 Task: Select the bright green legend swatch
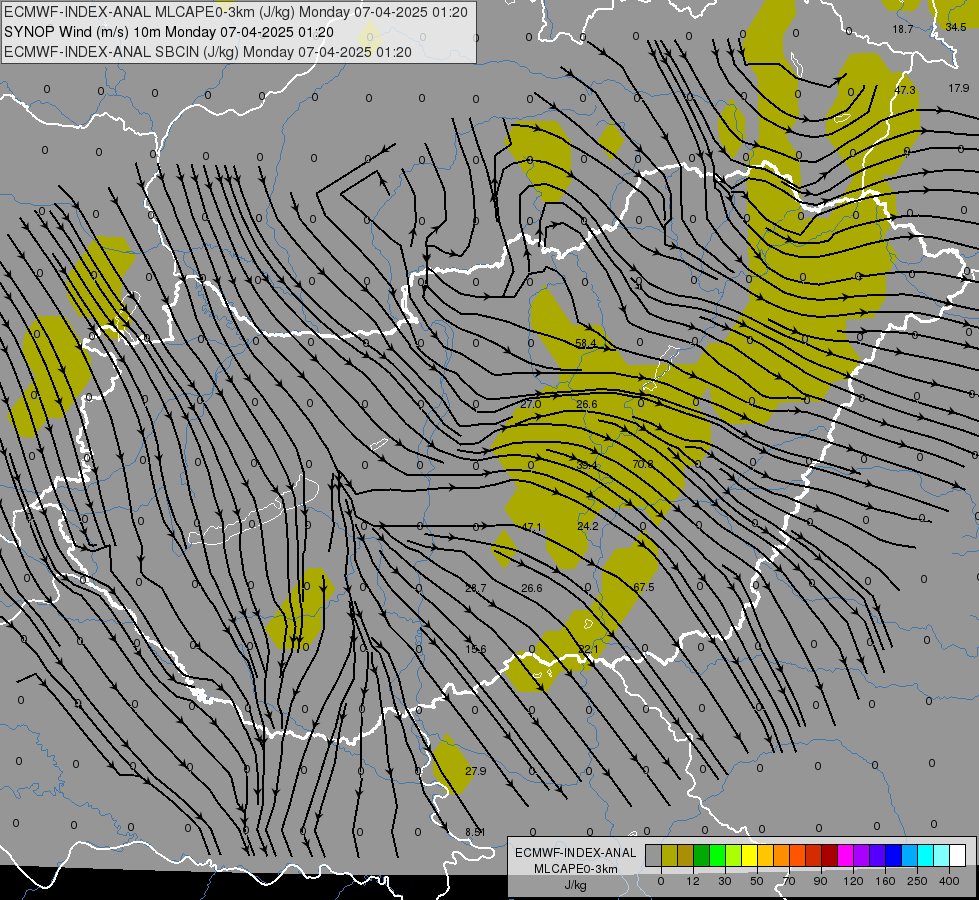click(717, 855)
